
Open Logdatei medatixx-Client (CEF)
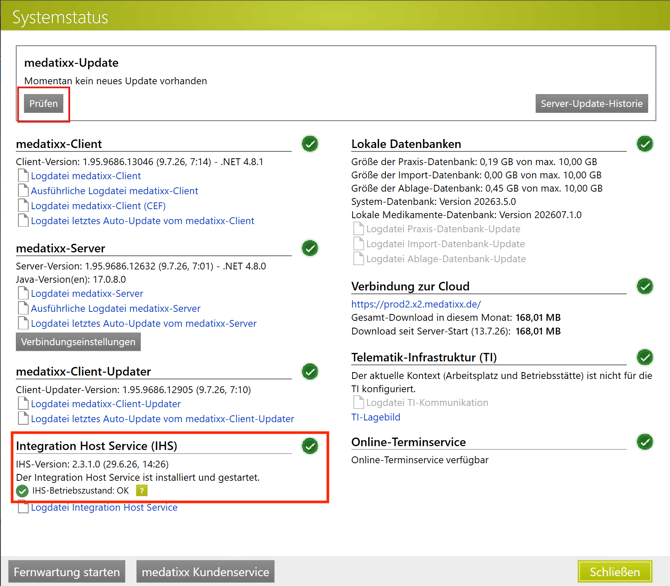(98, 206)
